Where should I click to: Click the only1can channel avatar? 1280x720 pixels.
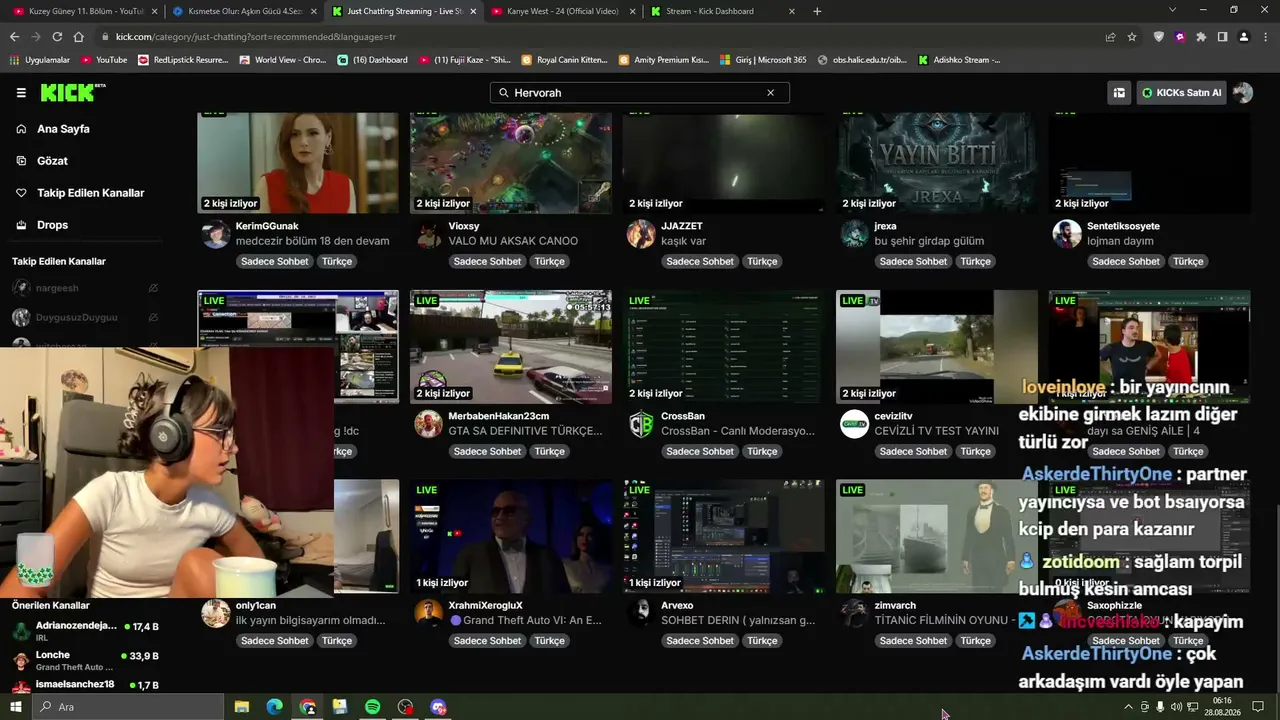(x=216, y=613)
